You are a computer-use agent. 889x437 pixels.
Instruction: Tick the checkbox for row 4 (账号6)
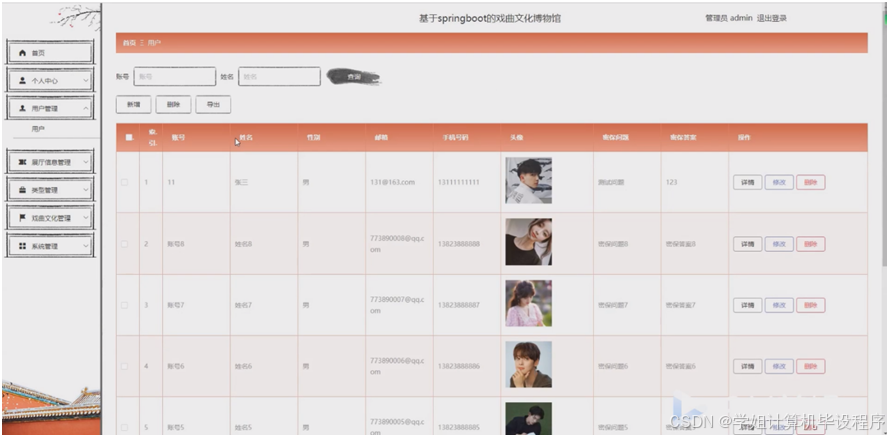(x=125, y=366)
